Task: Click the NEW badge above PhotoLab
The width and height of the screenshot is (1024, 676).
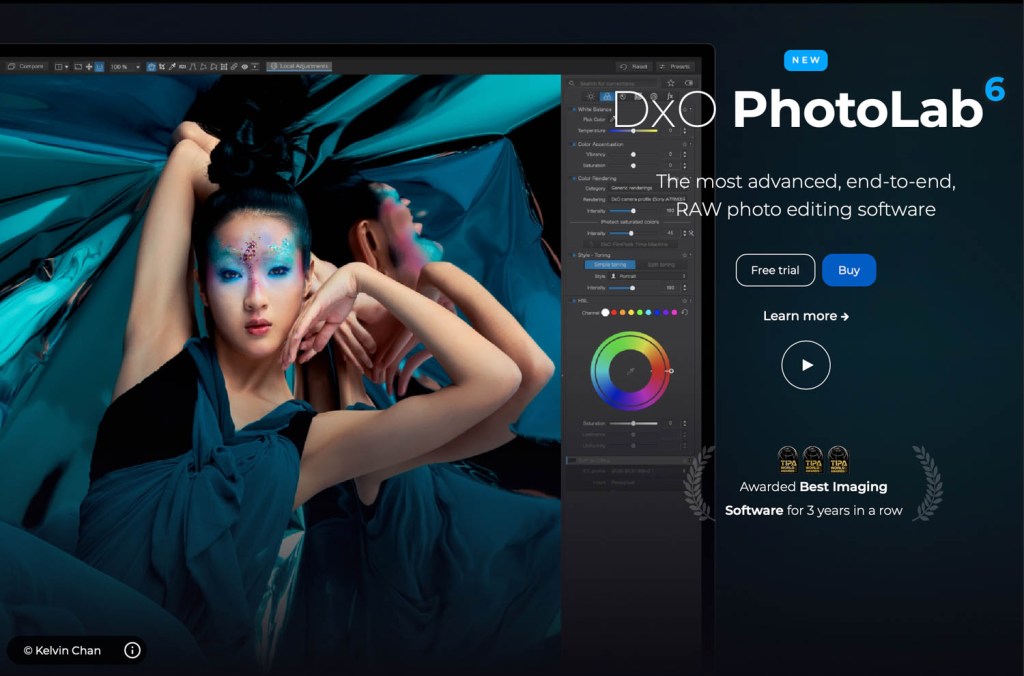Action: pyautogui.click(x=806, y=60)
